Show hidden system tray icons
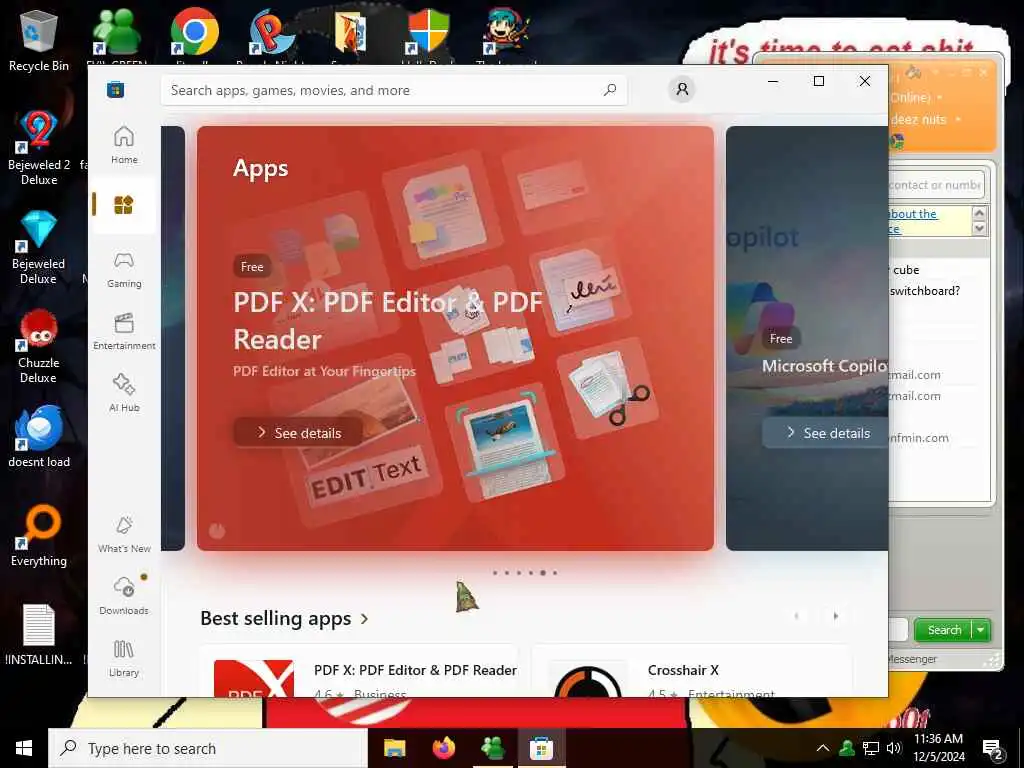This screenshot has width=1024, height=768. click(823, 748)
